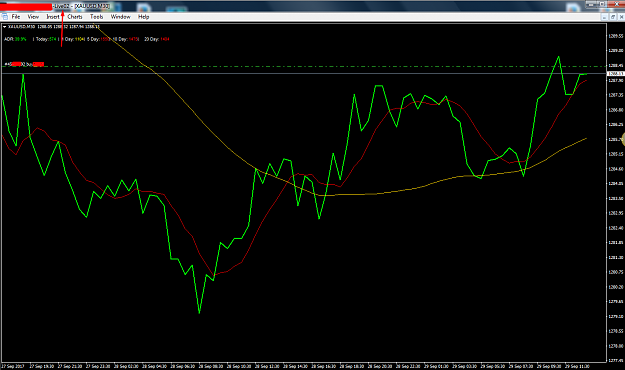625x370 pixels.
Task: Click the highlighted current price label on scale
Action: click(615, 74)
